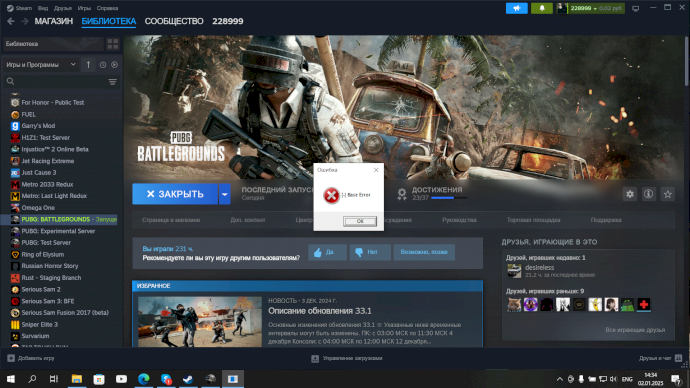
Task: Go forward with the right arrow icon
Action: coord(25,21)
